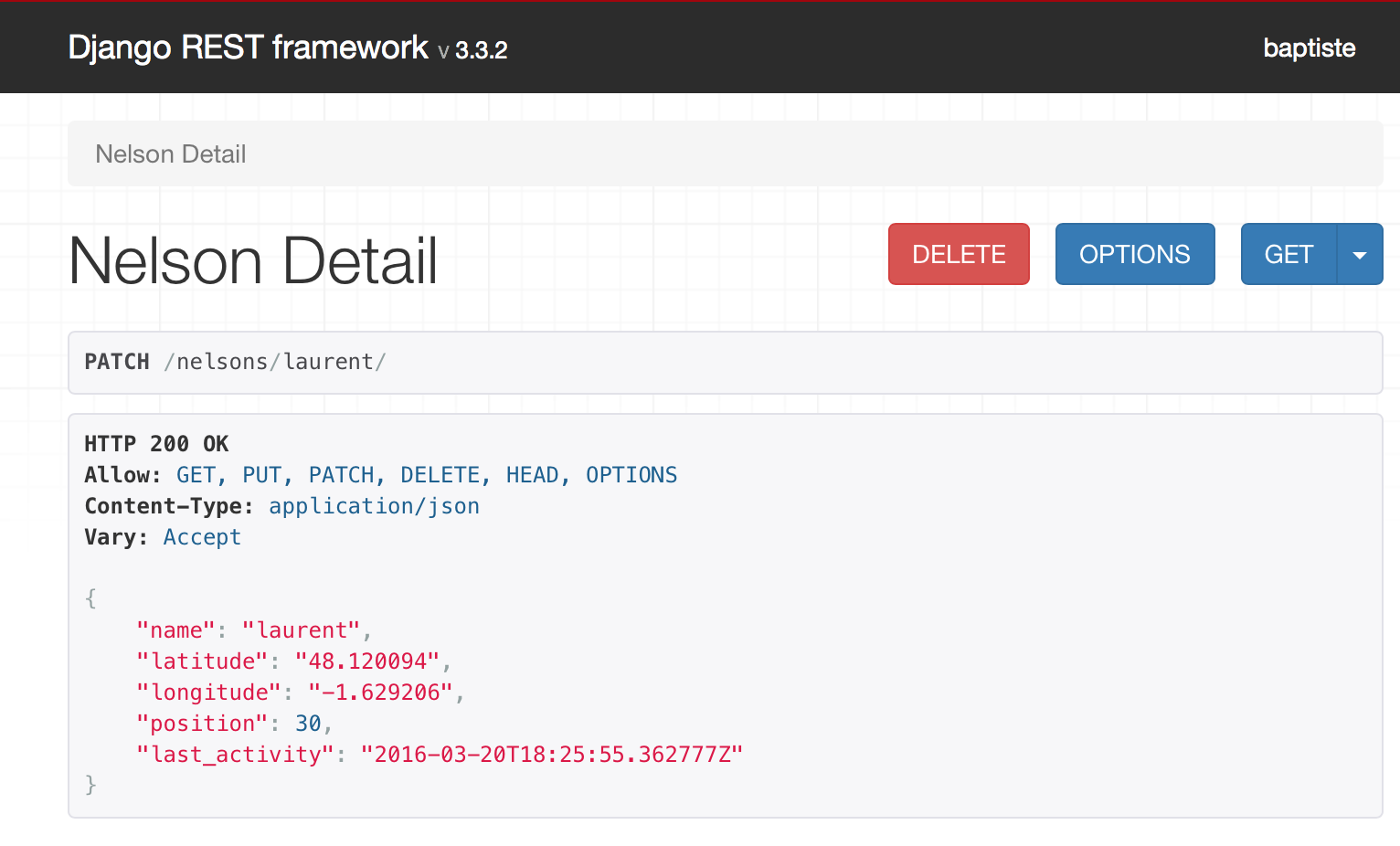1400x846 pixels.
Task: Click the red DELETE button
Action: point(959,254)
